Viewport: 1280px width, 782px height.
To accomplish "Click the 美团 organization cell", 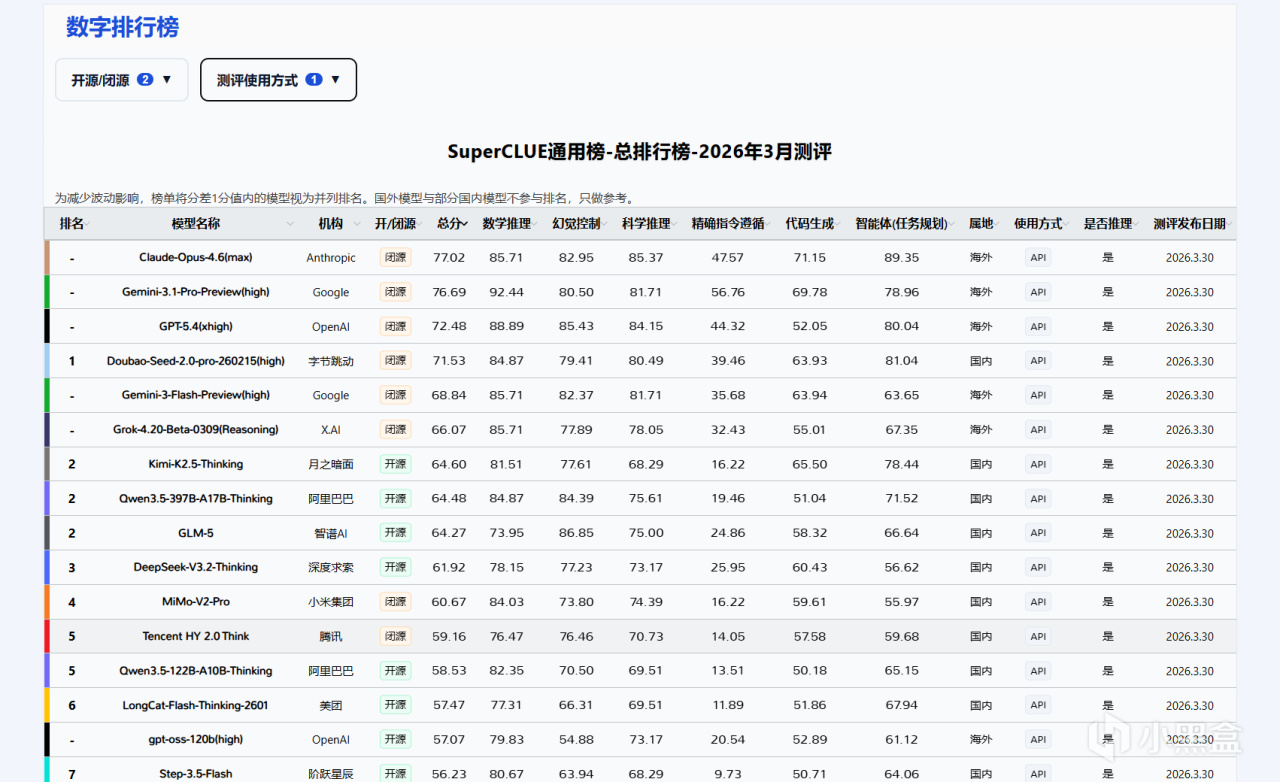I will pos(331,705).
